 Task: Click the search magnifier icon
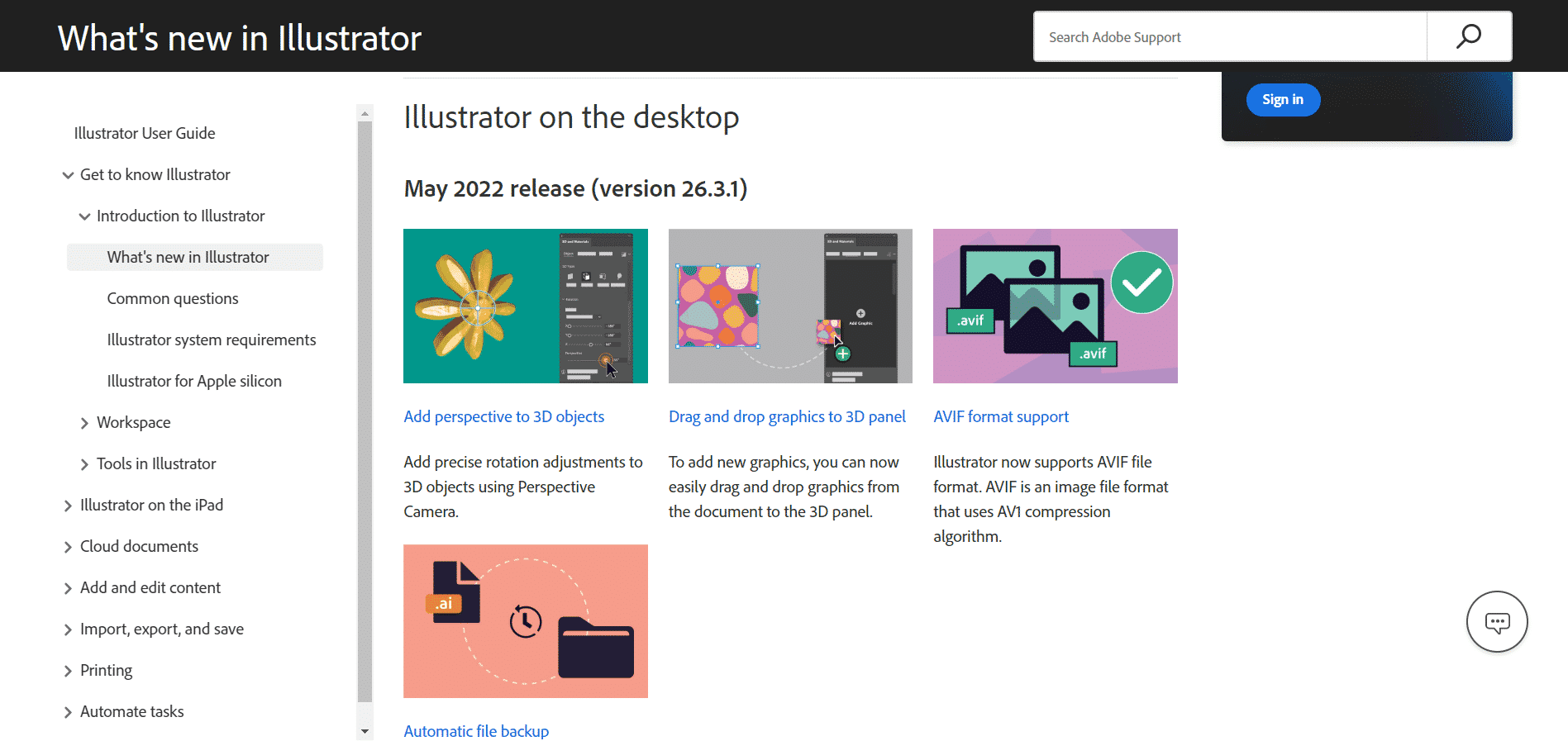click(1468, 36)
